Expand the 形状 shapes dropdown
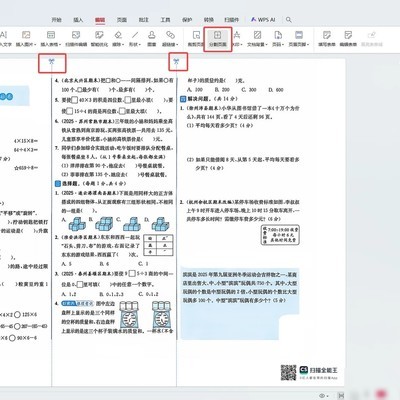Image resolution: width=400 pixels, height=400 pixels. 135,39
